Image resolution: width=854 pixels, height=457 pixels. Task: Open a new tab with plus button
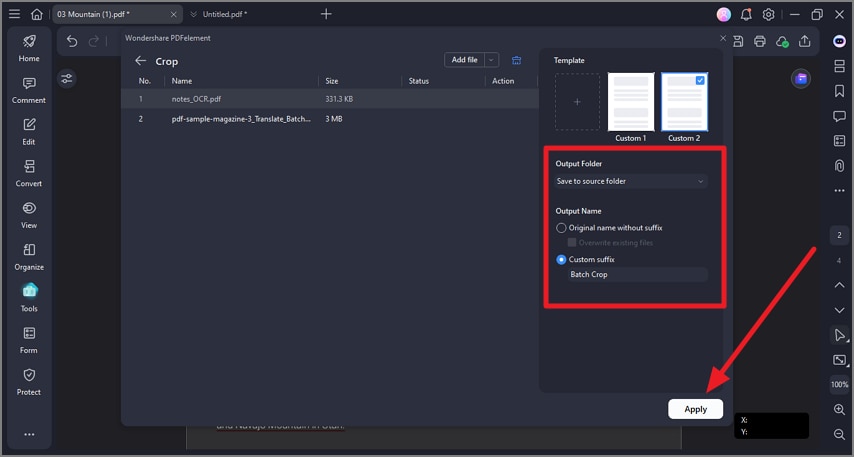[326, 14]
